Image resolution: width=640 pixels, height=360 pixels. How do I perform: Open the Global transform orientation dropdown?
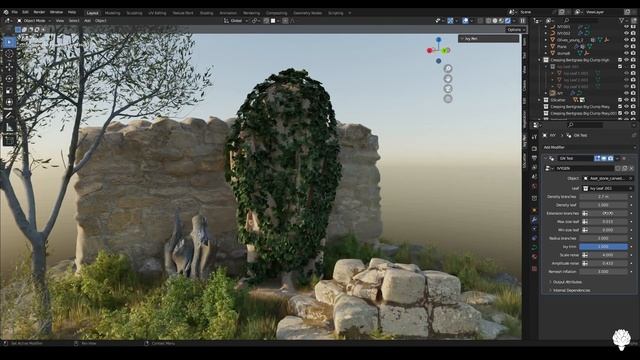(236, 20)
